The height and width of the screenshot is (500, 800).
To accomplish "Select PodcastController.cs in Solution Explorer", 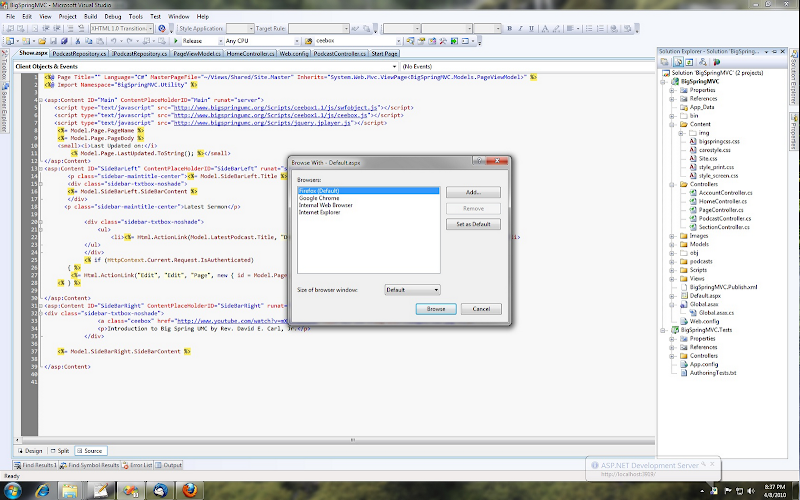I will pos(724,219).
